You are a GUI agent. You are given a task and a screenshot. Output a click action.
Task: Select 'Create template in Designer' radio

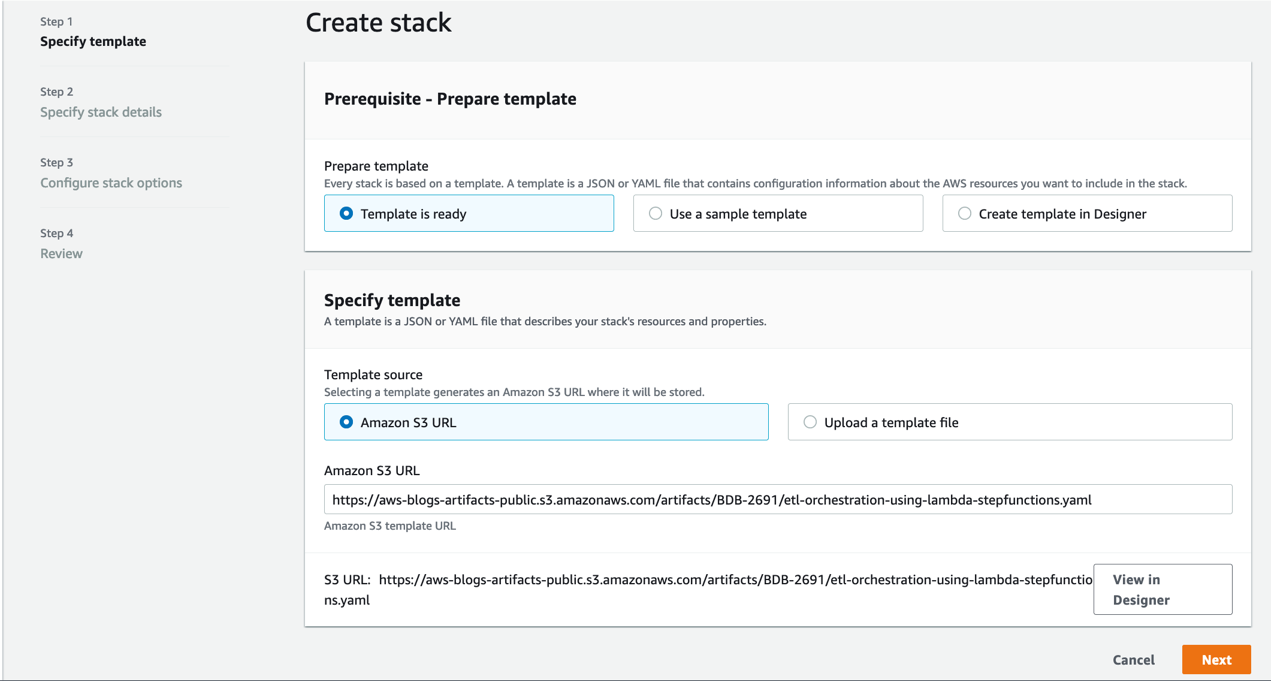click(965, 214)
